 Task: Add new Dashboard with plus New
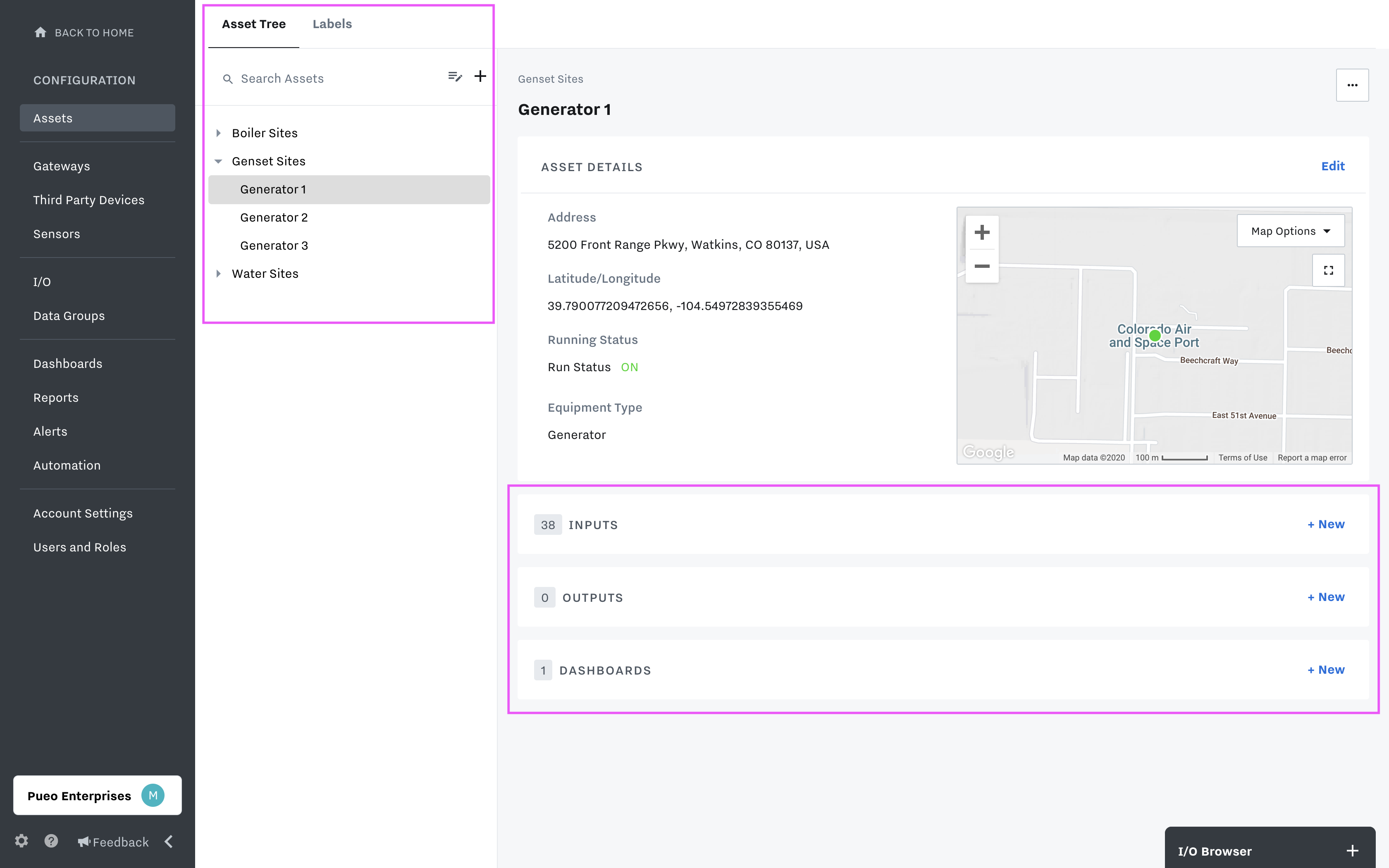pos(1325,670)
